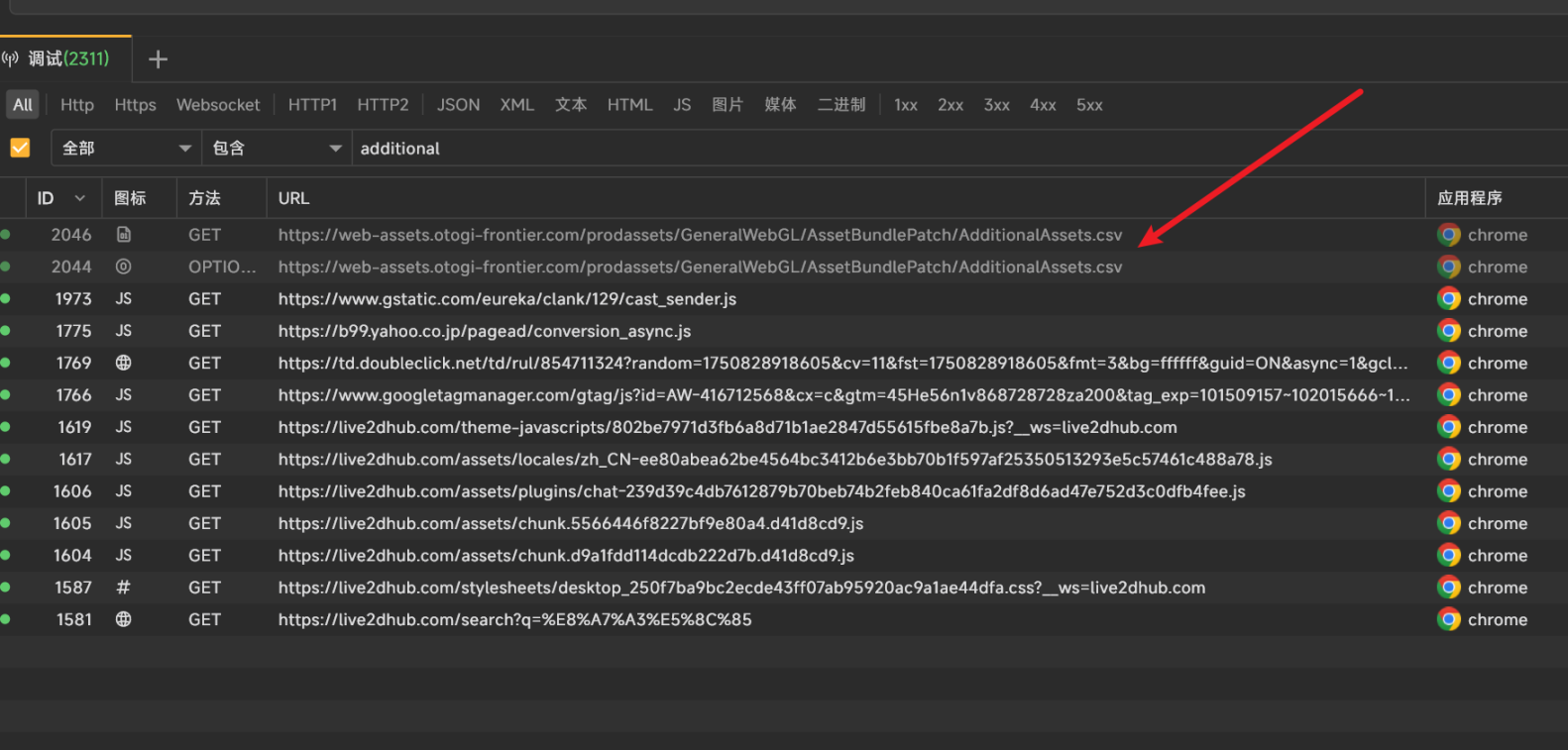Click the Chrome icon in row 1973

pos(1449,298)
